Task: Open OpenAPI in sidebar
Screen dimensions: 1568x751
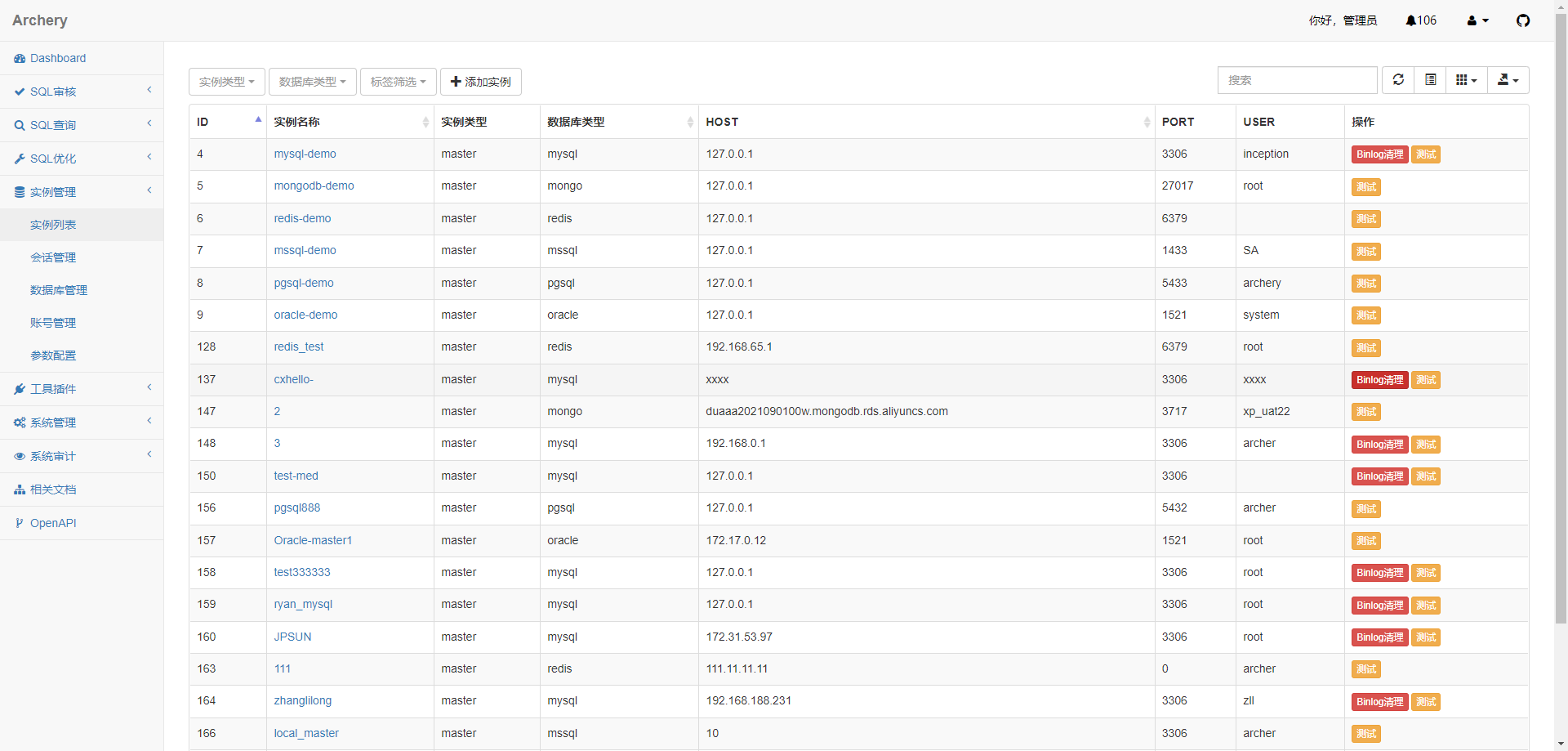Action: tap(82, 523)
